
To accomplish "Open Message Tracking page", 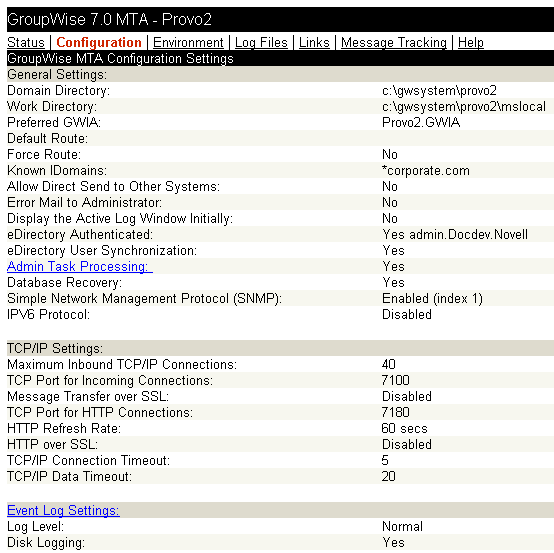I will pos(394,42).
